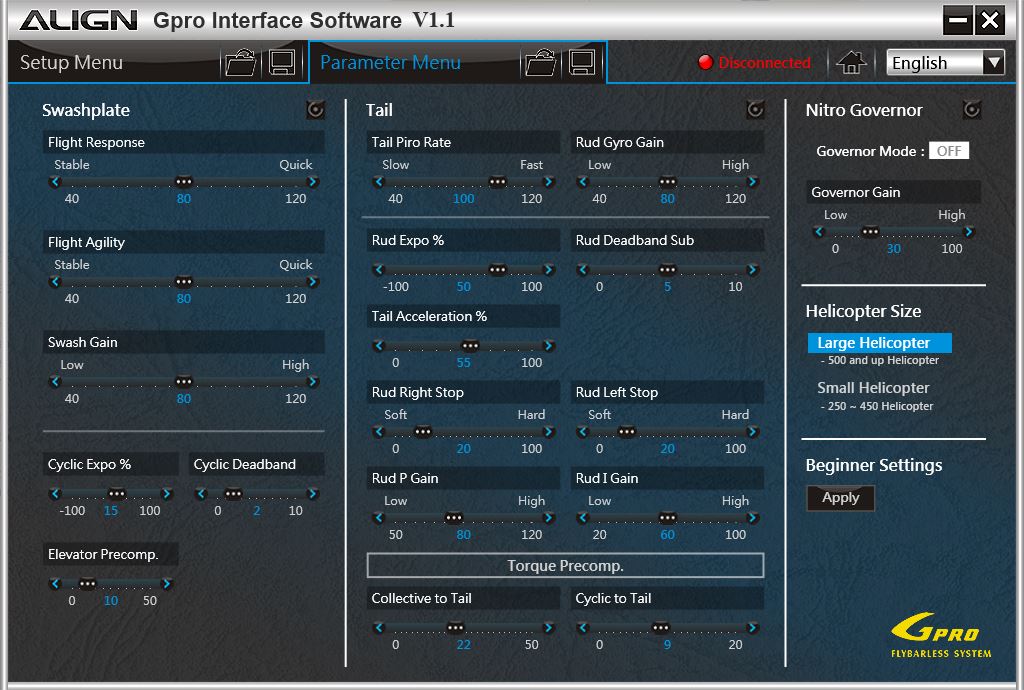Increase Rud Gyro Gain with right arrow
The image size is (1024, 690).
coord(752,181)
